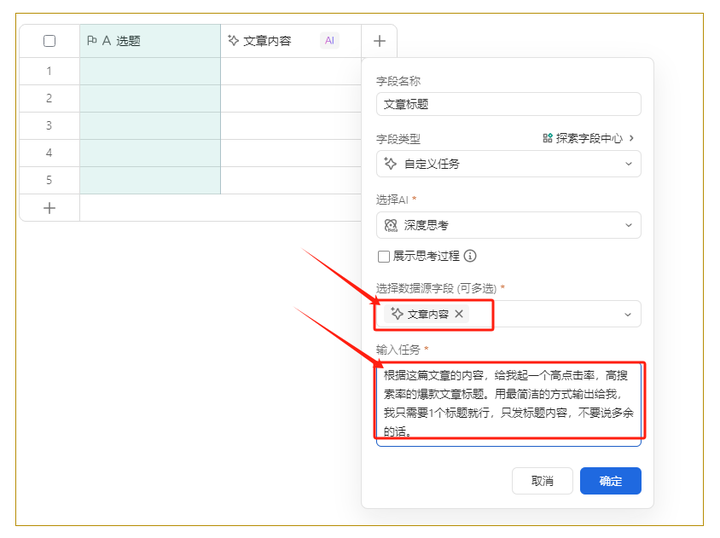720x538 pixels.
Task: Open the 字段类型 自定义任务 dropdown
Action: tap(508, 164)
